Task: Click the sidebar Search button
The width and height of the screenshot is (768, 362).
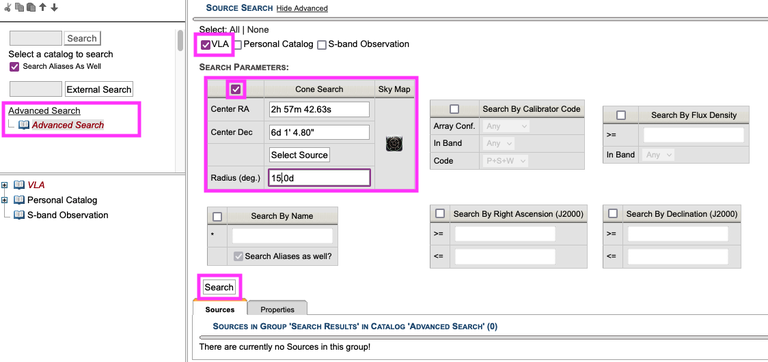Action: click(82, 38)
